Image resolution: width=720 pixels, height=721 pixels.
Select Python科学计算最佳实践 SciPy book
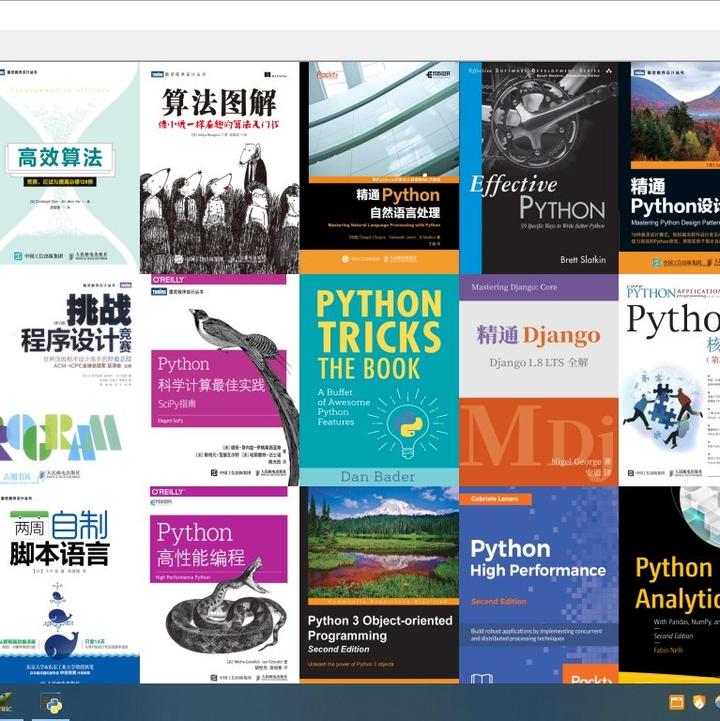220,380
